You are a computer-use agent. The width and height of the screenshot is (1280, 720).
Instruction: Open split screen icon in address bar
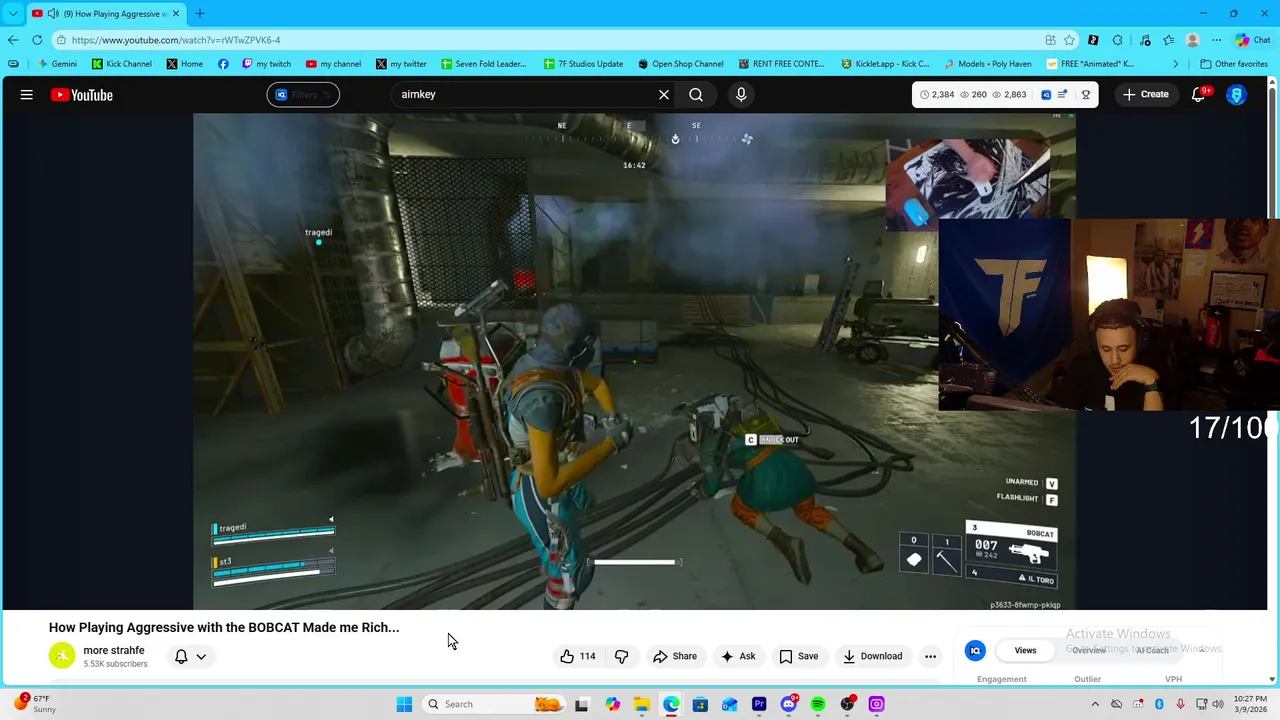pyautogui.click(x=1050, y=40)
